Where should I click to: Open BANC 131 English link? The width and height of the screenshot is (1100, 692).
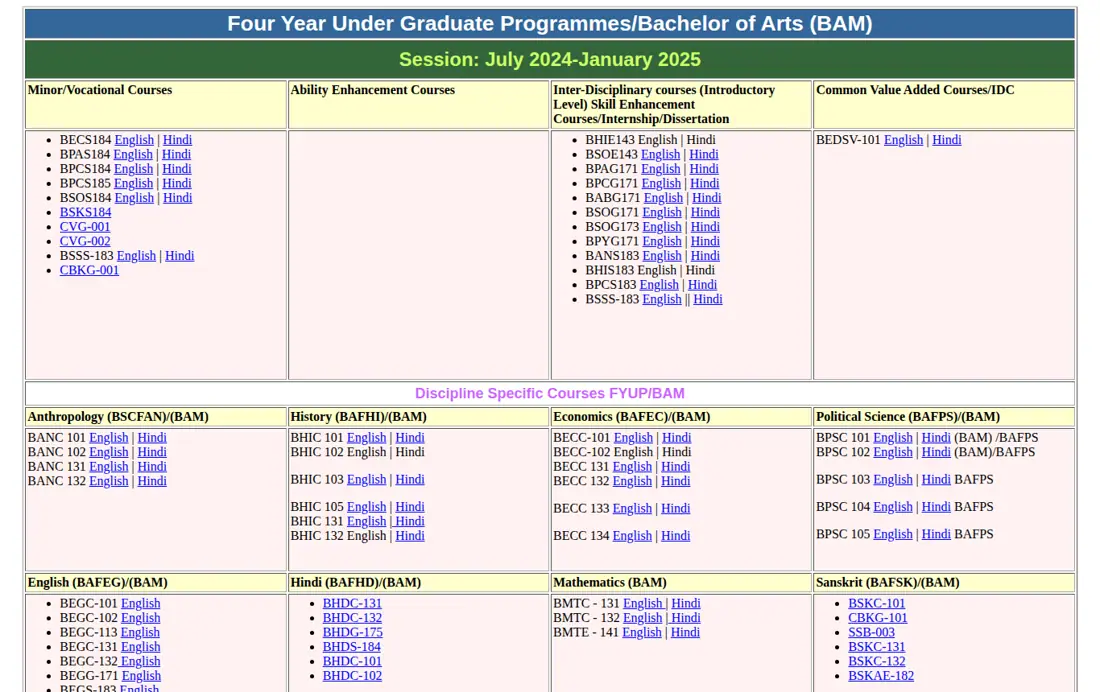tap(109, 467)
